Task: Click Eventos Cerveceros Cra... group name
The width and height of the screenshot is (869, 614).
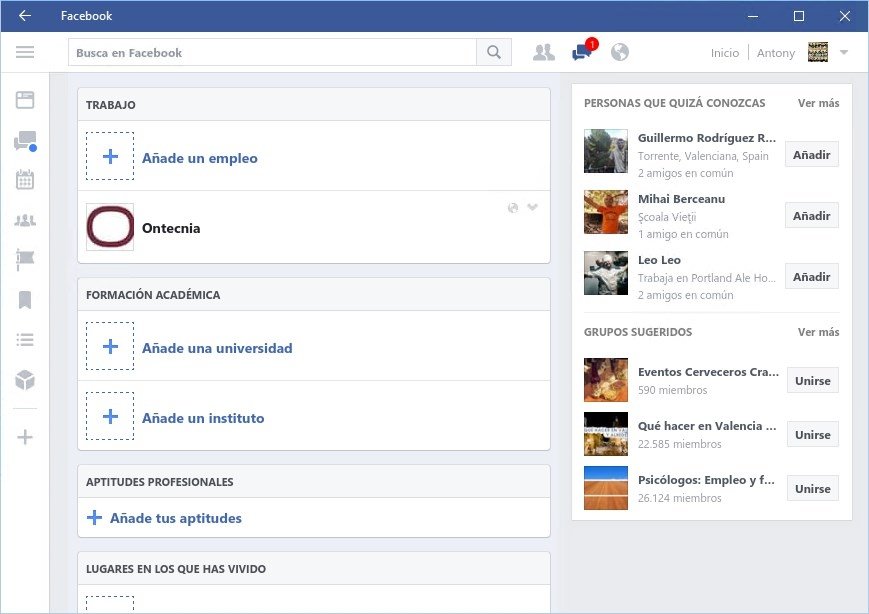Action: tap(708, 372)
